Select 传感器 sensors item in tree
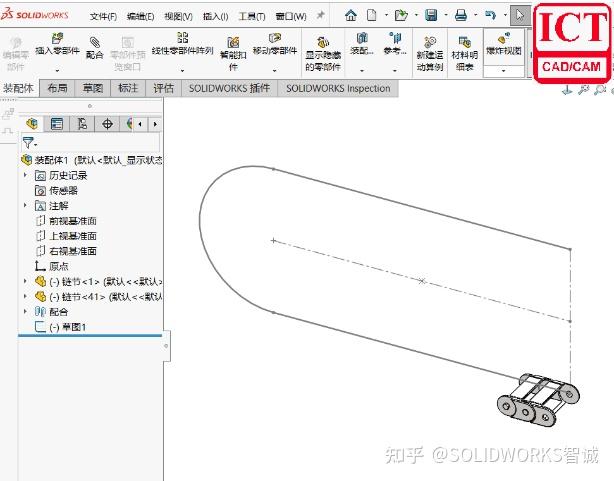This screenshot has width=614, height=481. point(56,190)
